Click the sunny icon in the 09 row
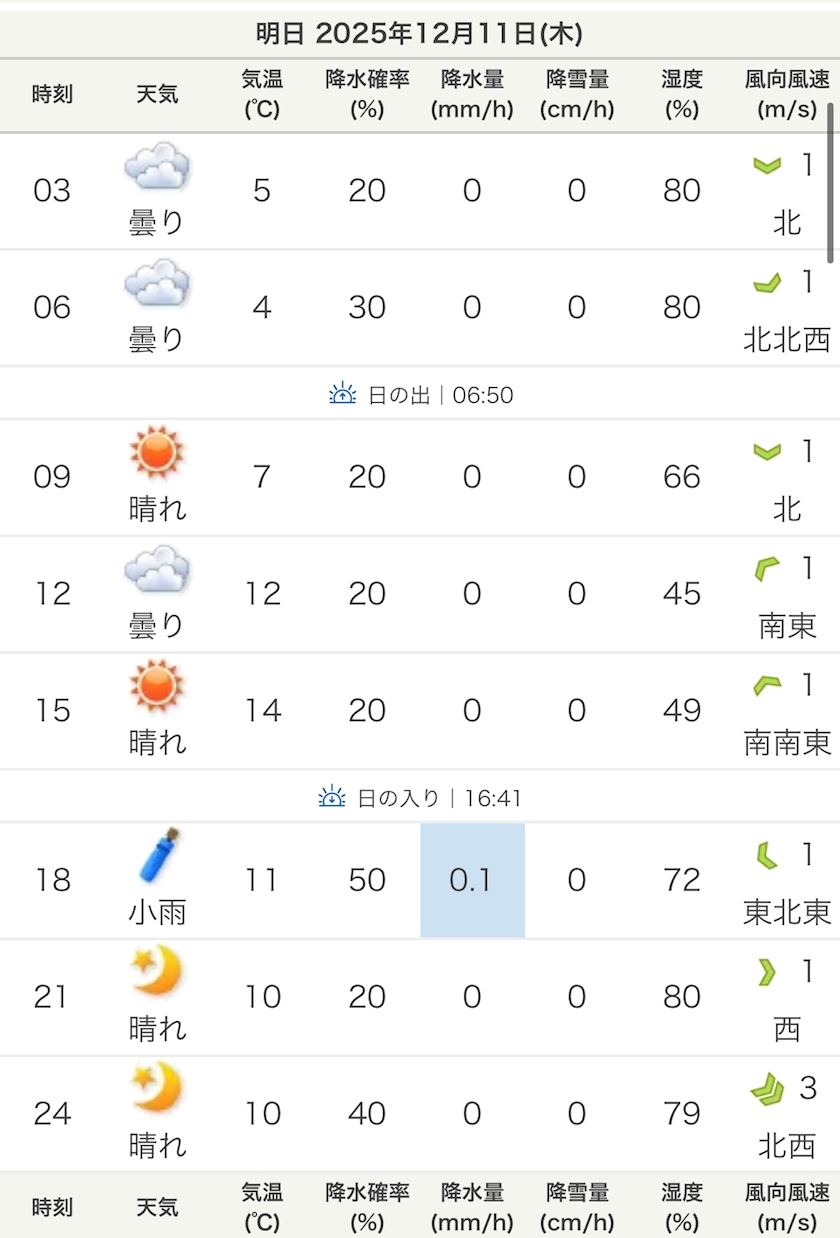 tap(157, 452)
